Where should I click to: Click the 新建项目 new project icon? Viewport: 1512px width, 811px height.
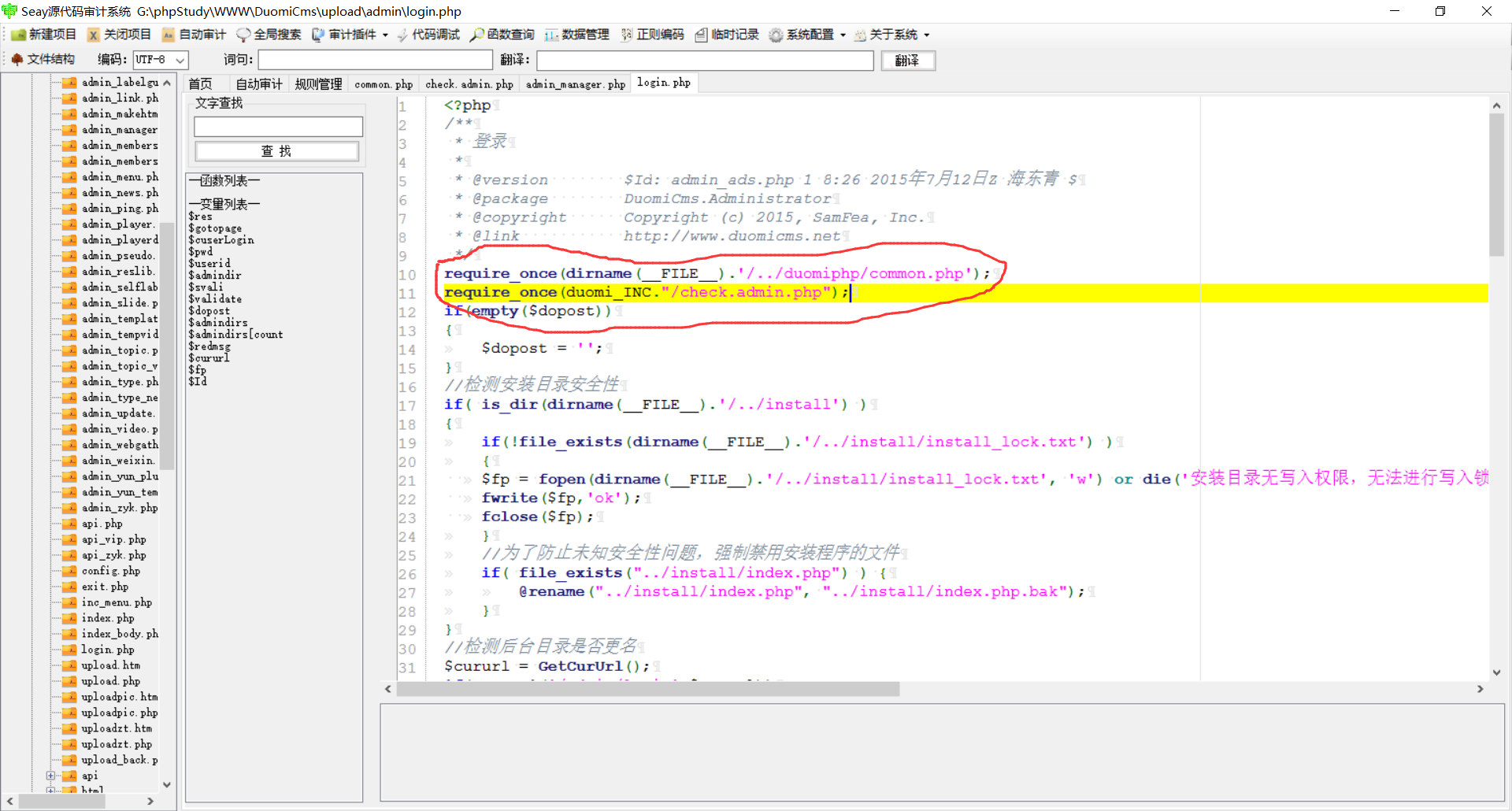click(x=18, y=35)
